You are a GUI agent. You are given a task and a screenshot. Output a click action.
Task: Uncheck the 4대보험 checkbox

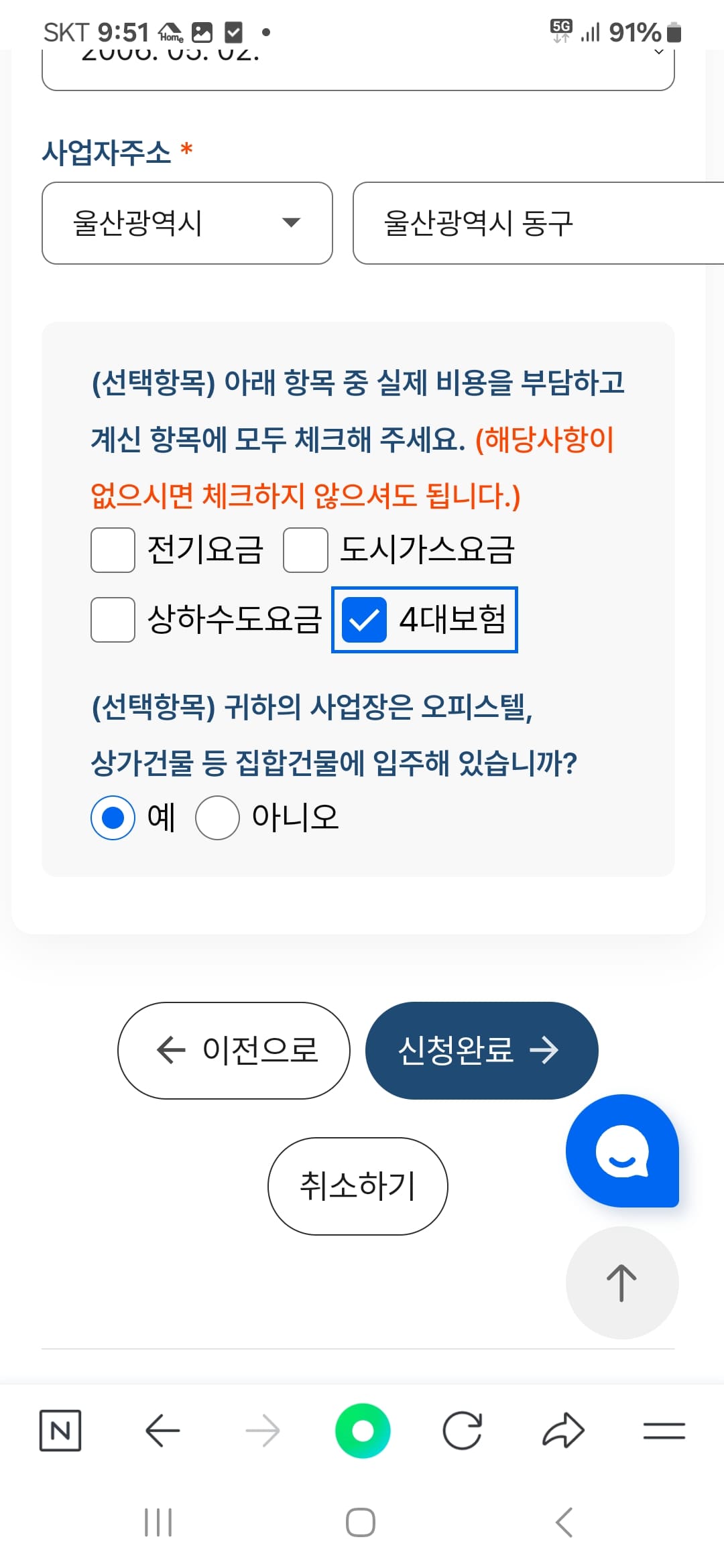(x=364, y=621)
